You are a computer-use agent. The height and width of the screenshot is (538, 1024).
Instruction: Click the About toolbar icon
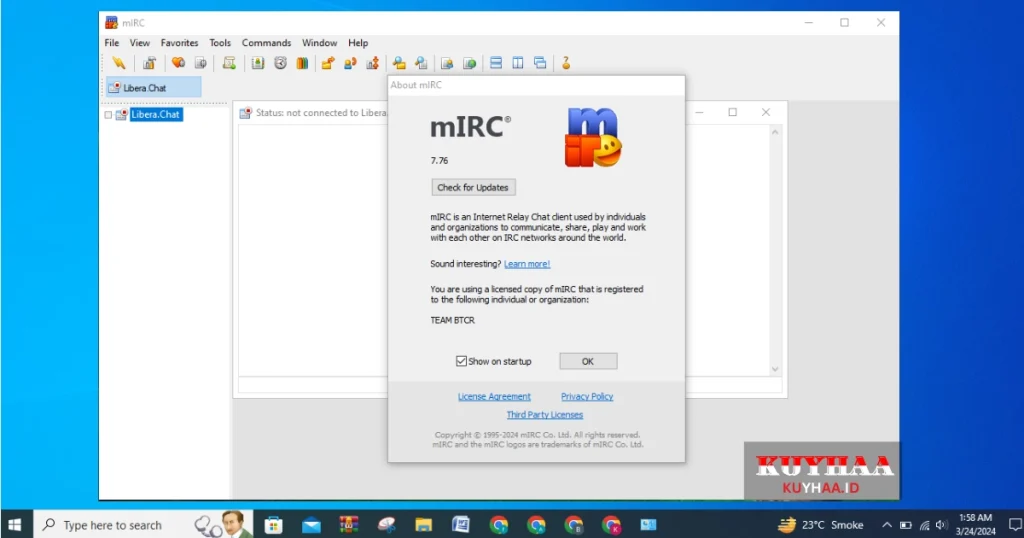(x=566, y=63)
